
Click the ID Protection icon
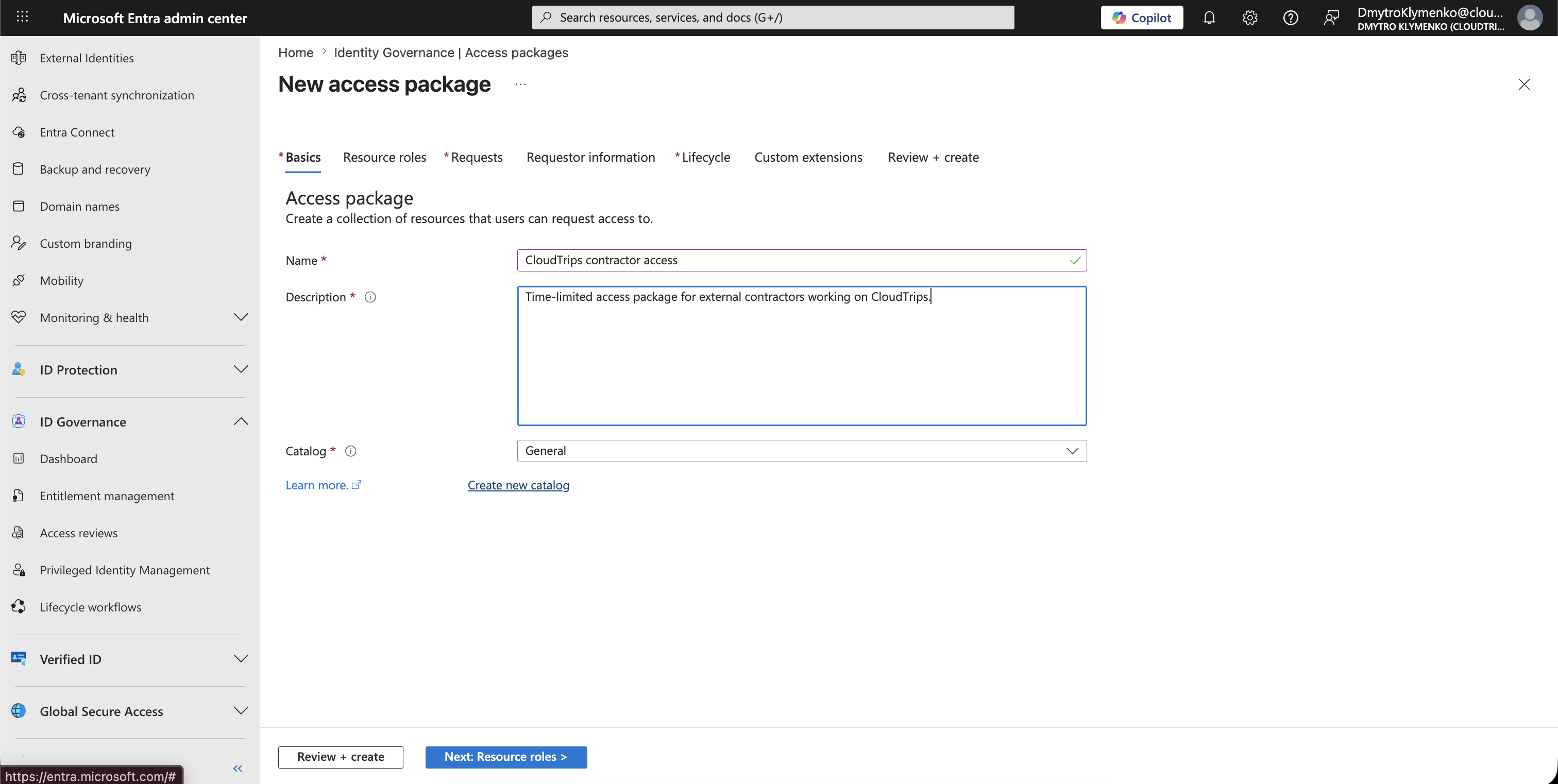pos(19,369)
